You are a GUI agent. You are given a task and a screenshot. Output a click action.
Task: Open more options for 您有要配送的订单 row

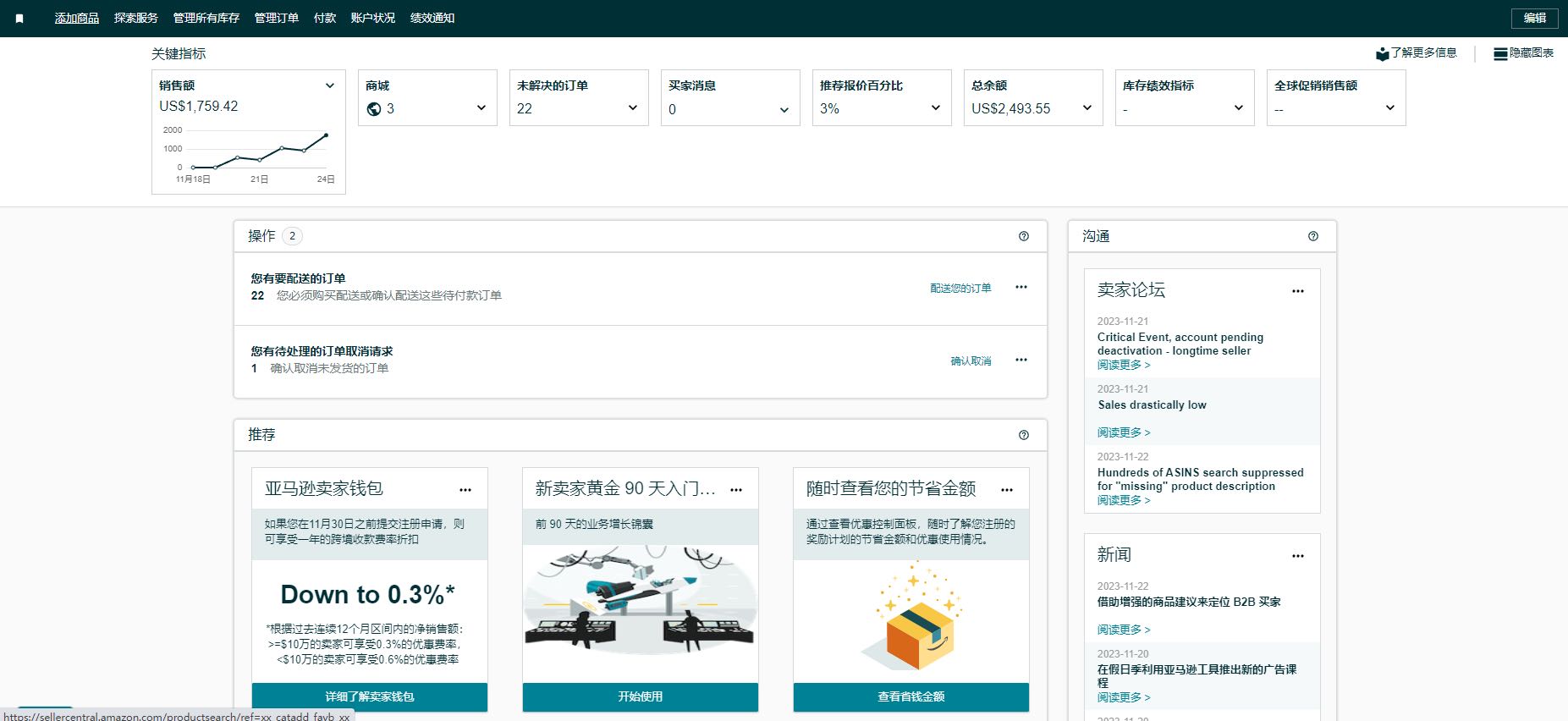pyautogui.click(x=1021, y=287)
